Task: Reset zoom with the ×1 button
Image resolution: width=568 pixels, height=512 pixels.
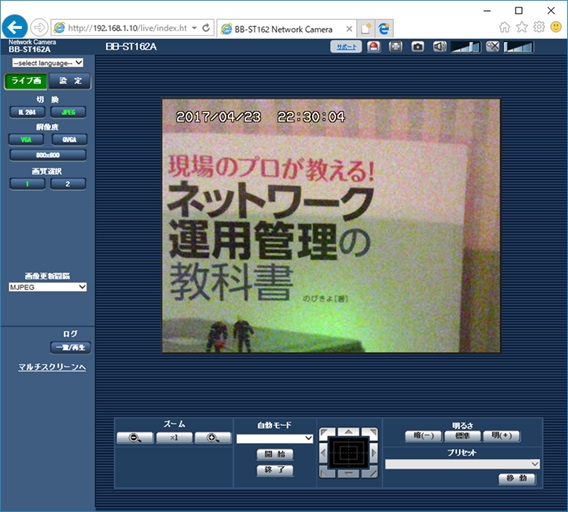Action: coord(174,438)
